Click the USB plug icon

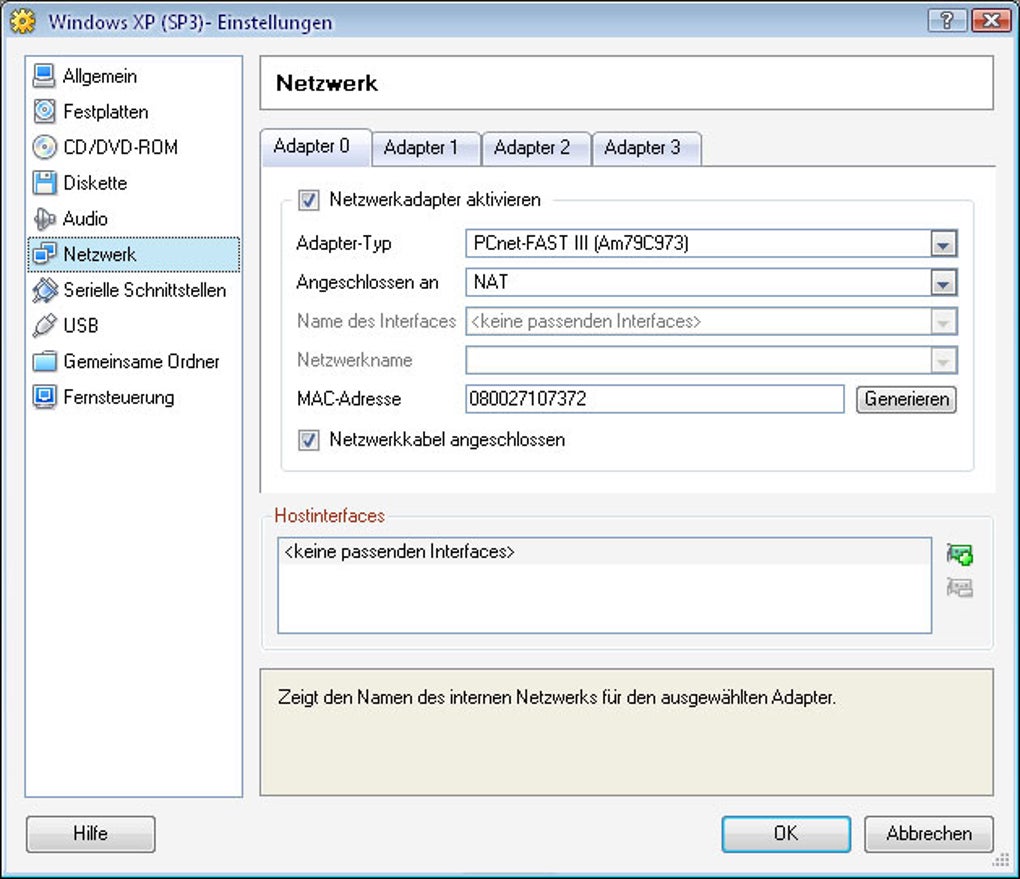(44, 326)
